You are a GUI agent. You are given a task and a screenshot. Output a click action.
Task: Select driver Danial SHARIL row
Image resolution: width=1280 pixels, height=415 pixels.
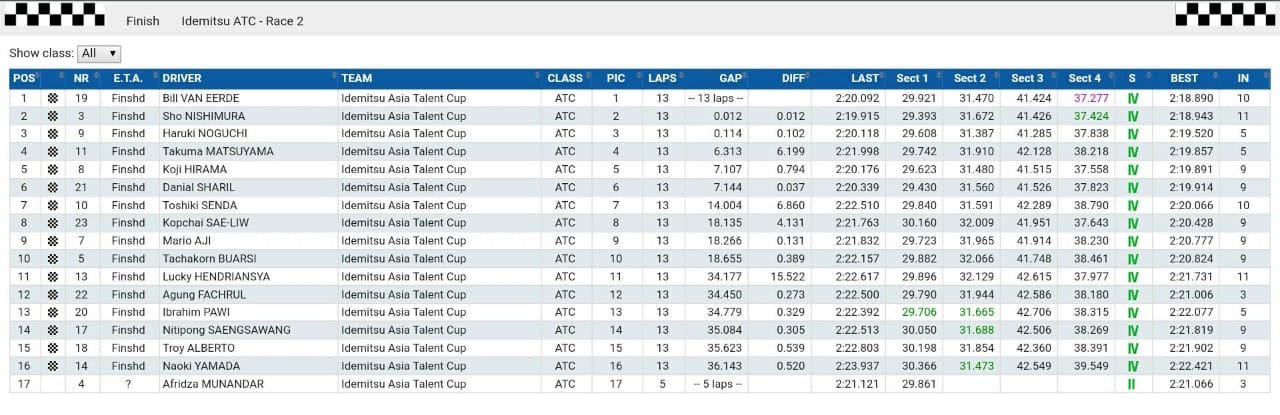pyautogui.click(x=640, y=188)
